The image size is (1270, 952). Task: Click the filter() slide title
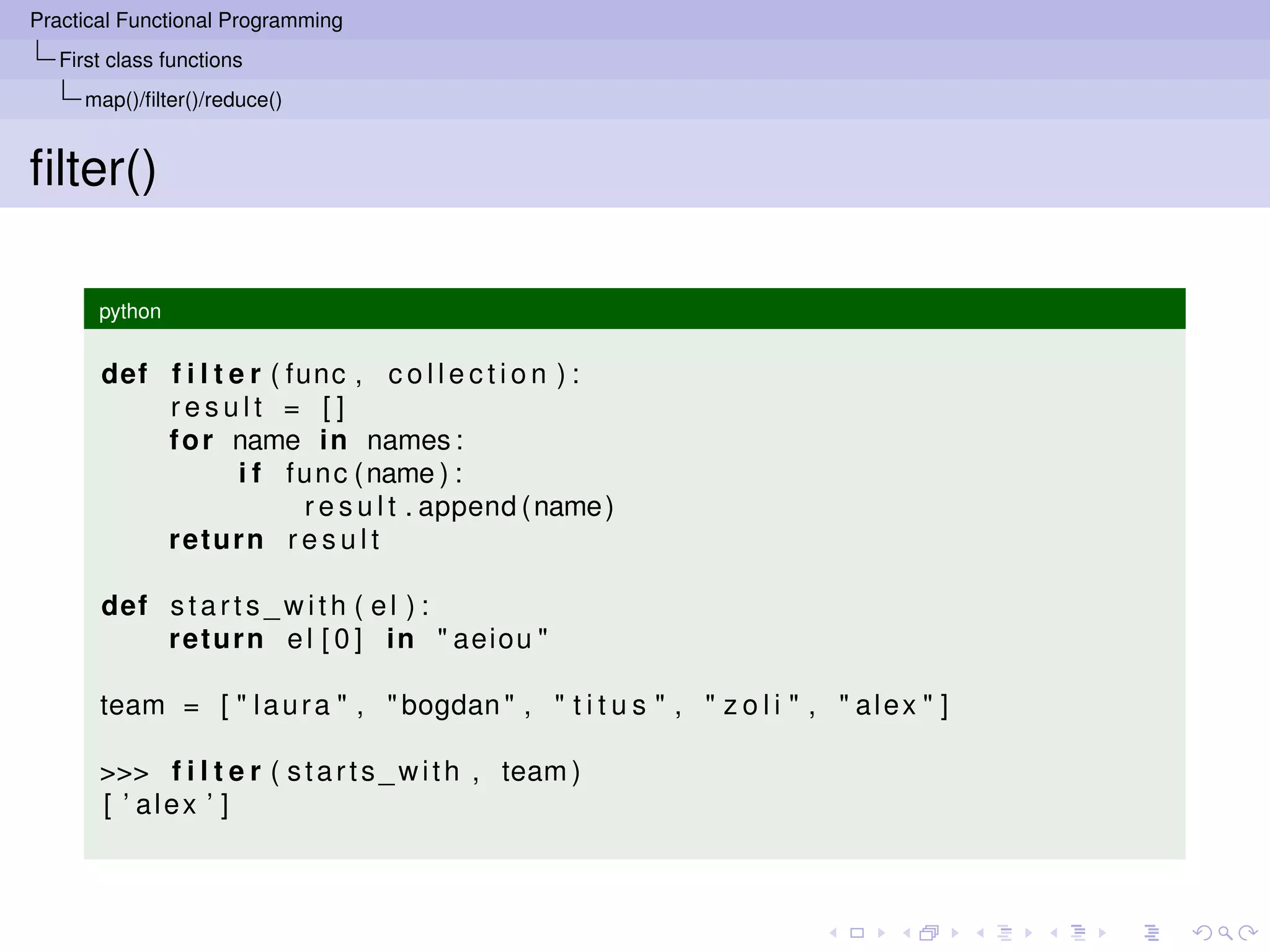point(92,169)
